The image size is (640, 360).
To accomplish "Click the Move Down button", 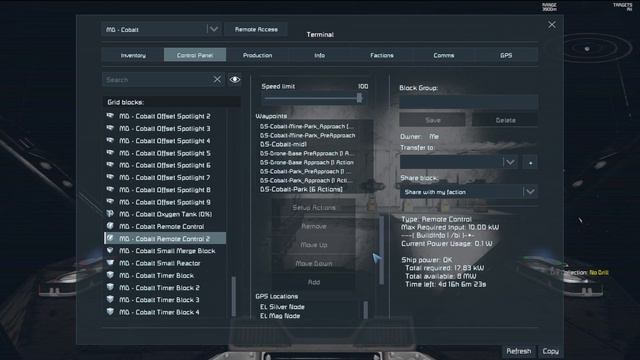I will (x=313, y=264).
